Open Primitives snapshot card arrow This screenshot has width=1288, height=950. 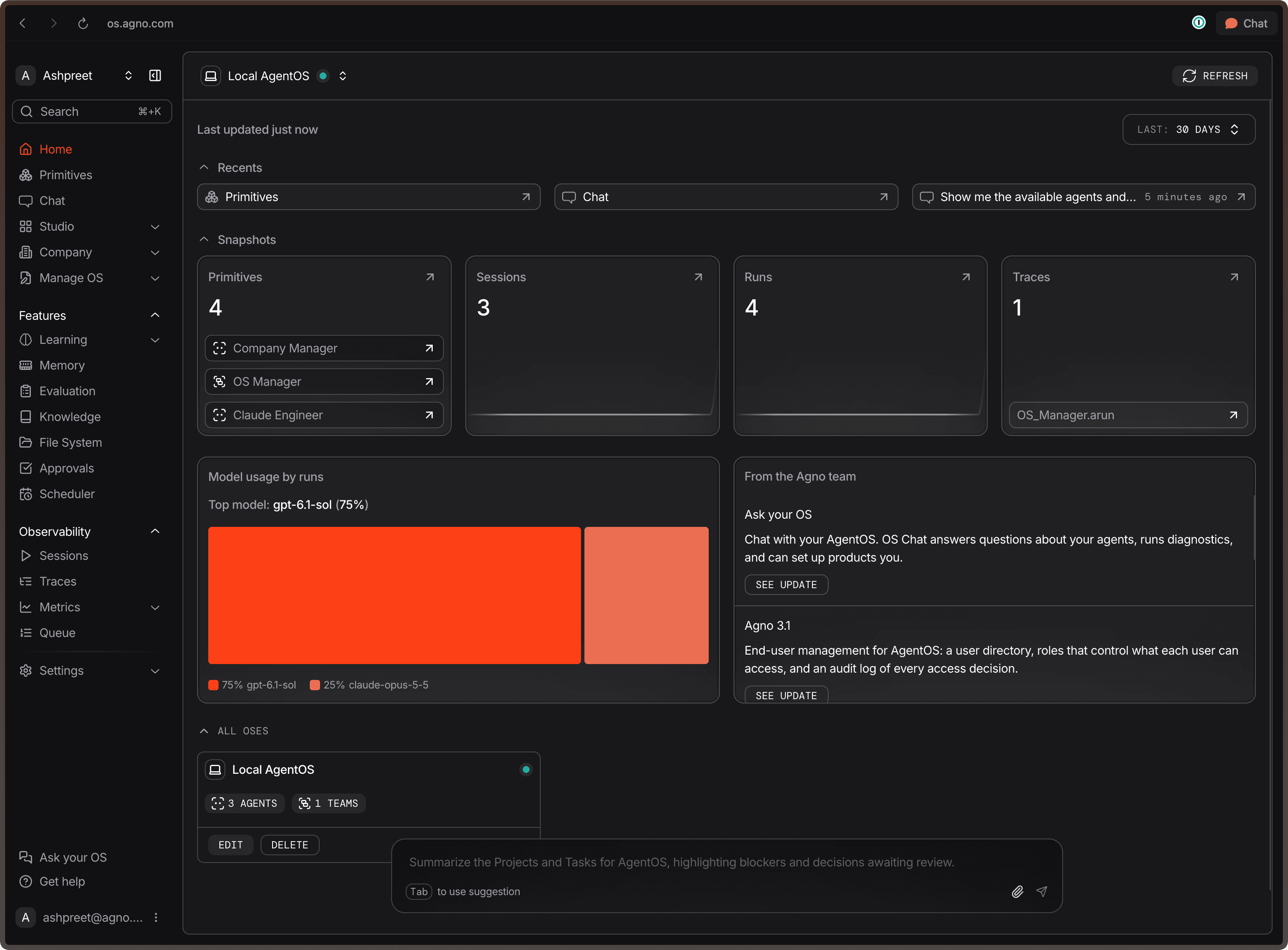coord(430,277)
